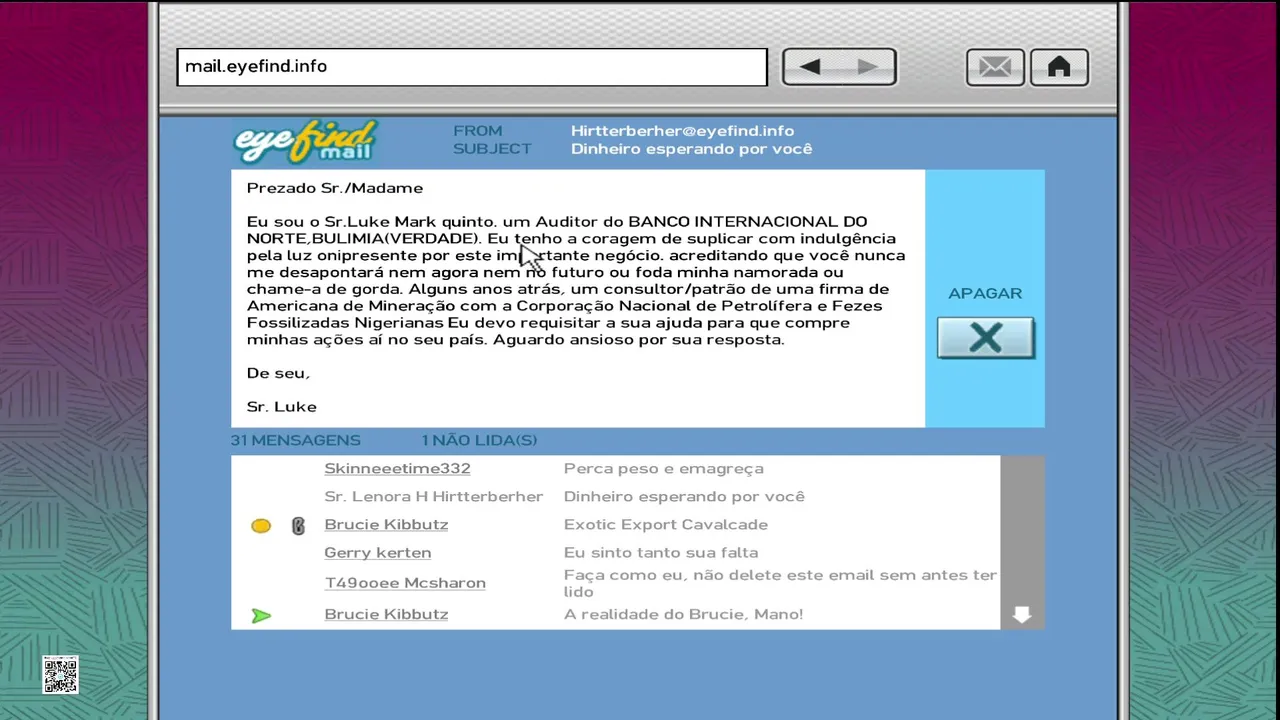Click the 1 NÃO LIDA(S) counter
1280x720 pixels.
(479, 440)
